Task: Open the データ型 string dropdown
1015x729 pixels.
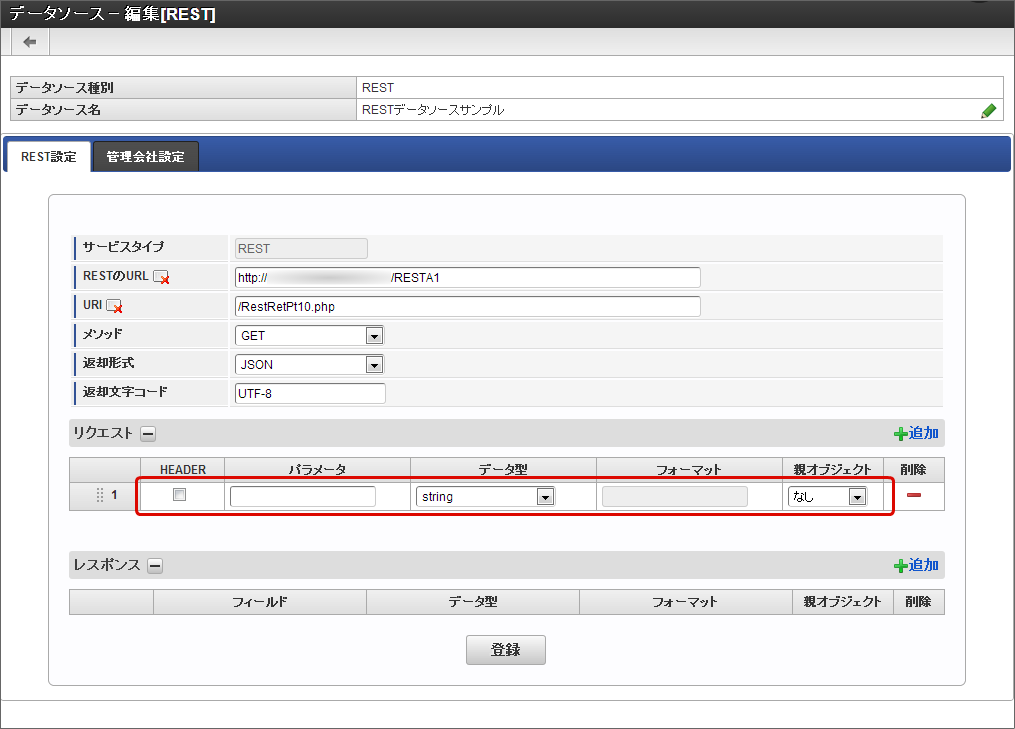Action: pyautogui.click(x=485, y=497)
